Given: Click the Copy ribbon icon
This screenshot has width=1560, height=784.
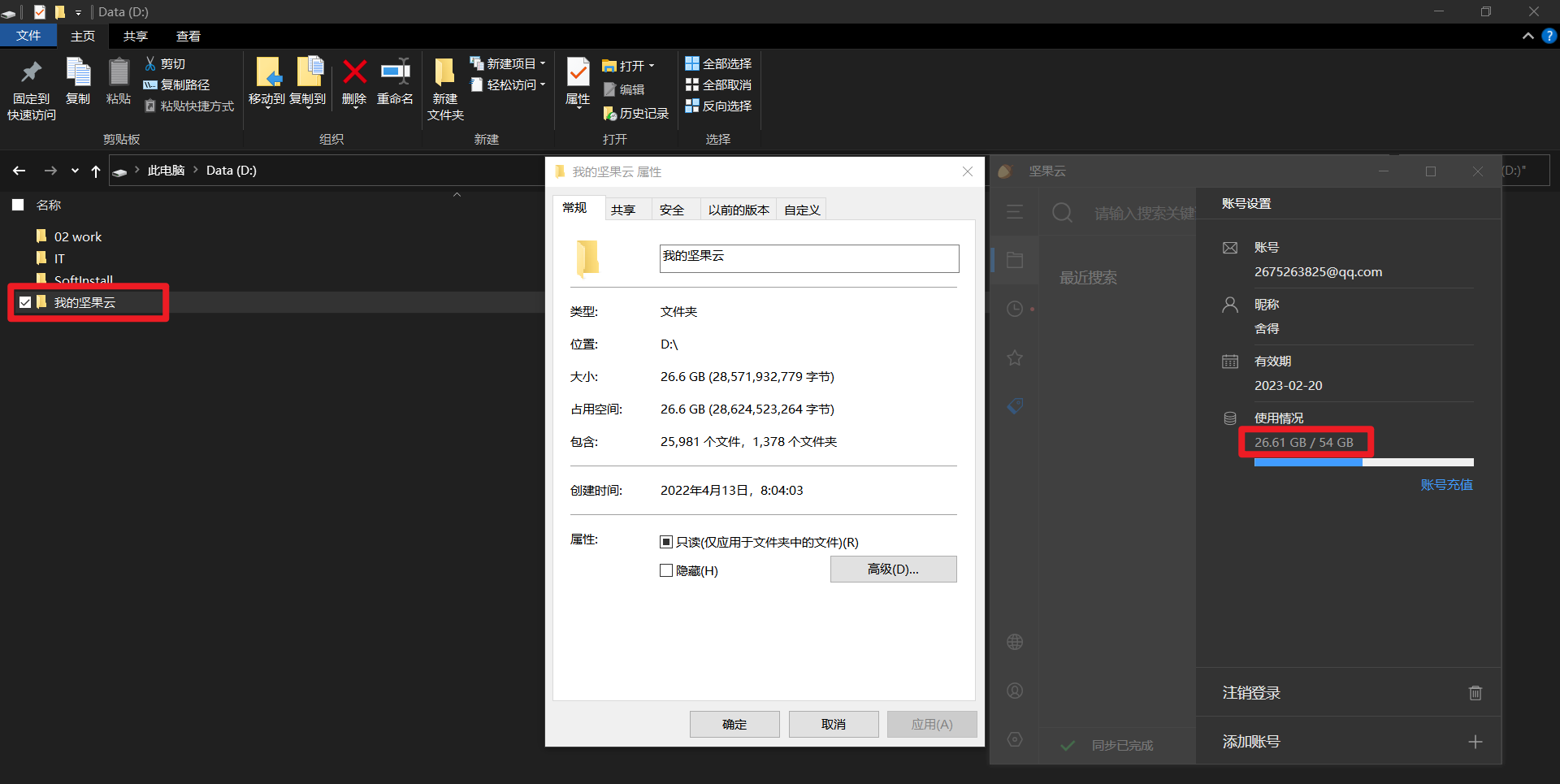Looking at the screenshot, I should pyautogui.click(x=78, y=81).
